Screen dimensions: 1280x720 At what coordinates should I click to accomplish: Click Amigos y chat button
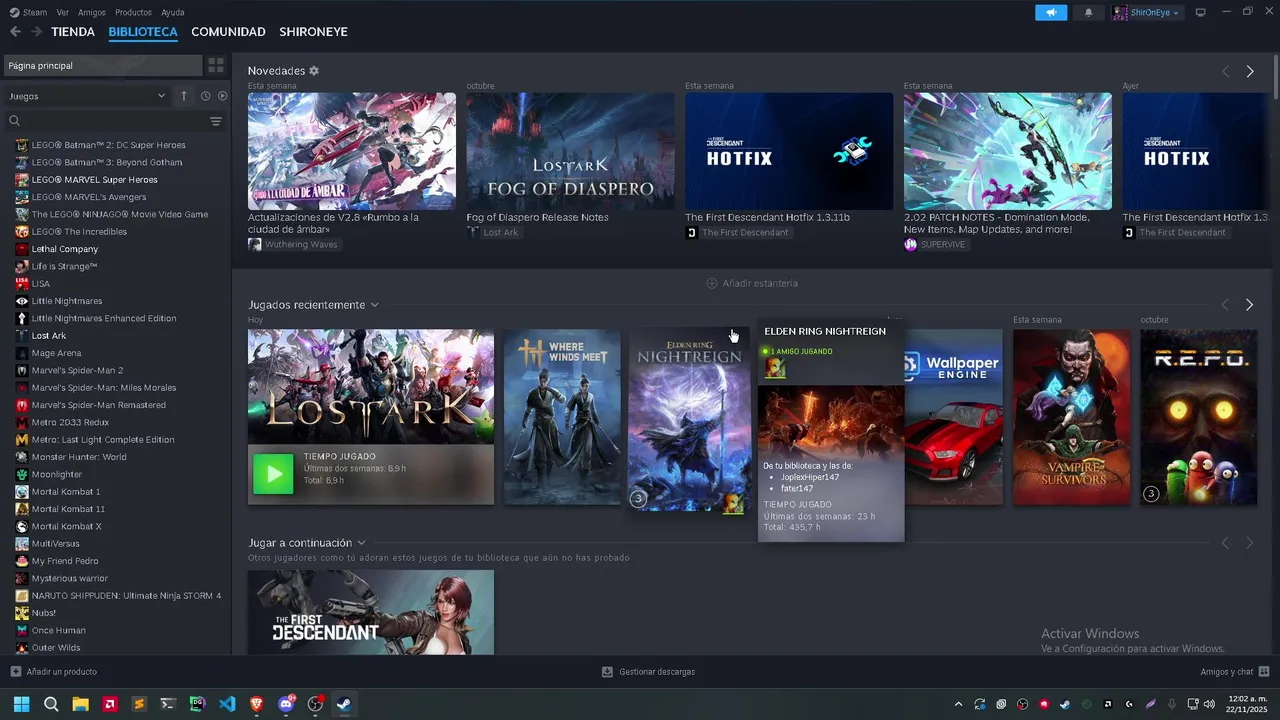point(1235,672)
